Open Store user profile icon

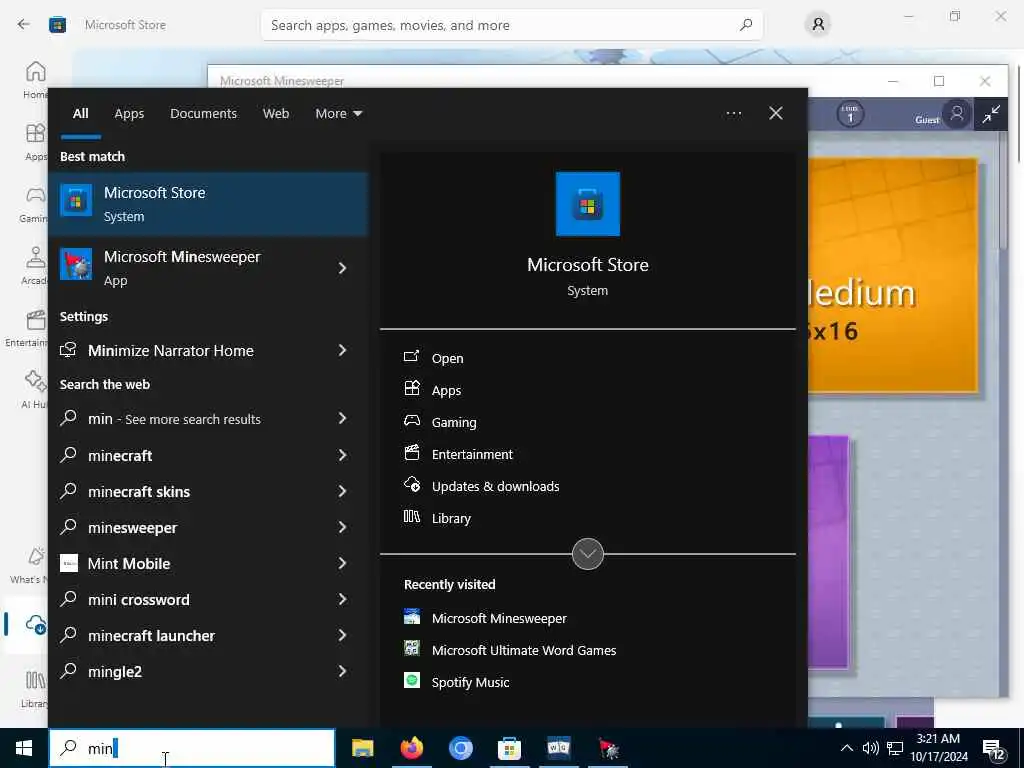click(x=818, y=25)
